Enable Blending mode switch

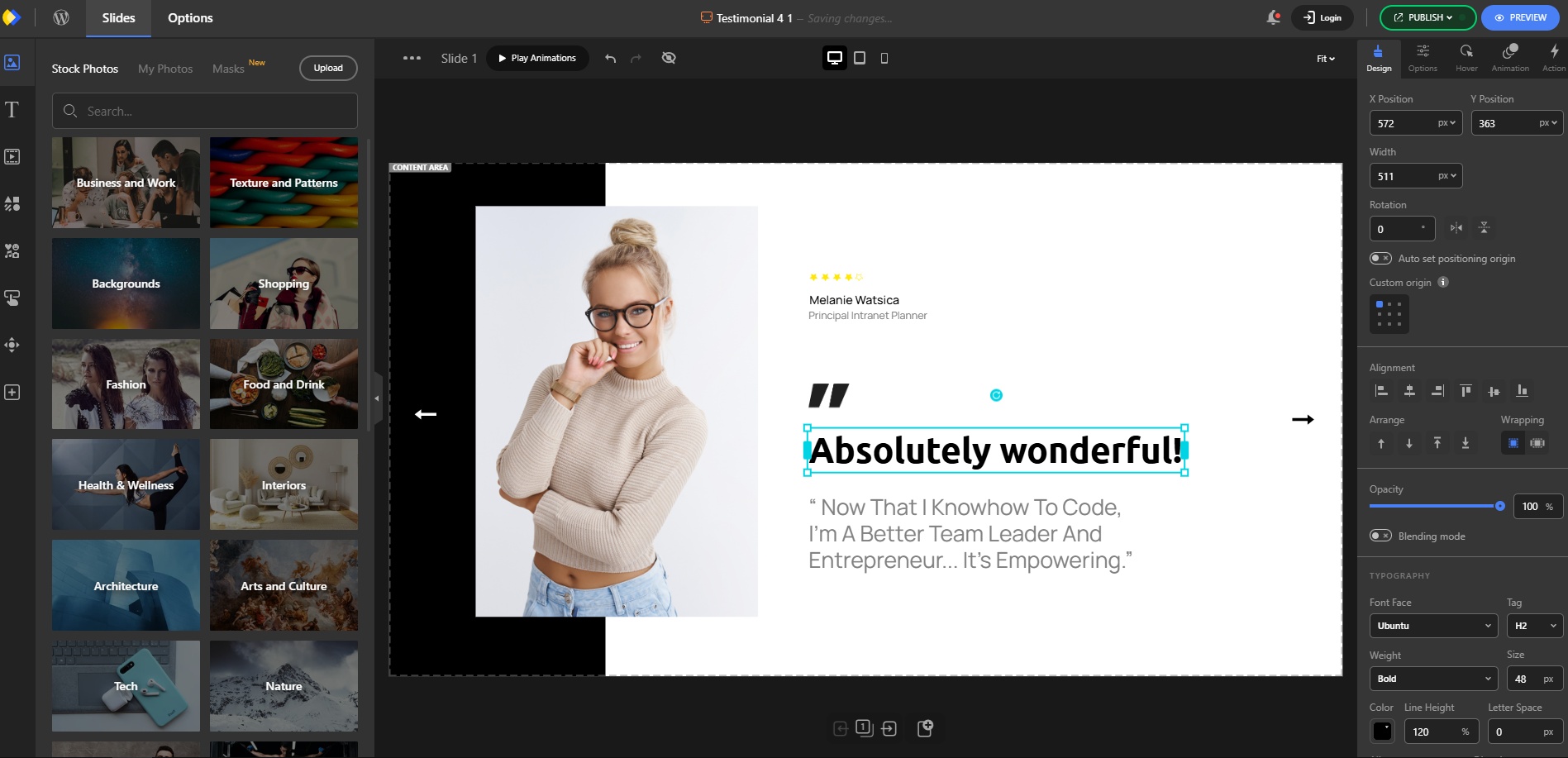(x=1380, y=536)
